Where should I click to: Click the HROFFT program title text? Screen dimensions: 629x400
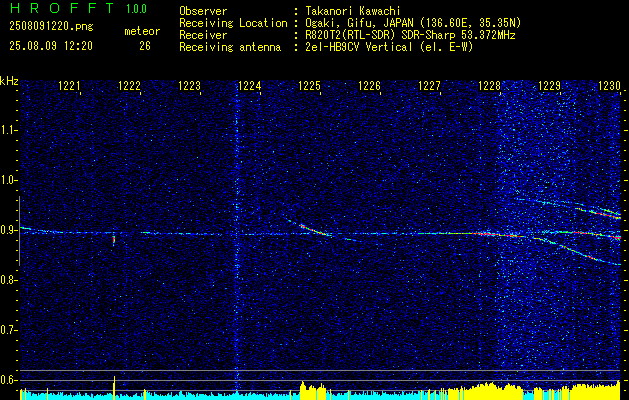pos(62,8)
